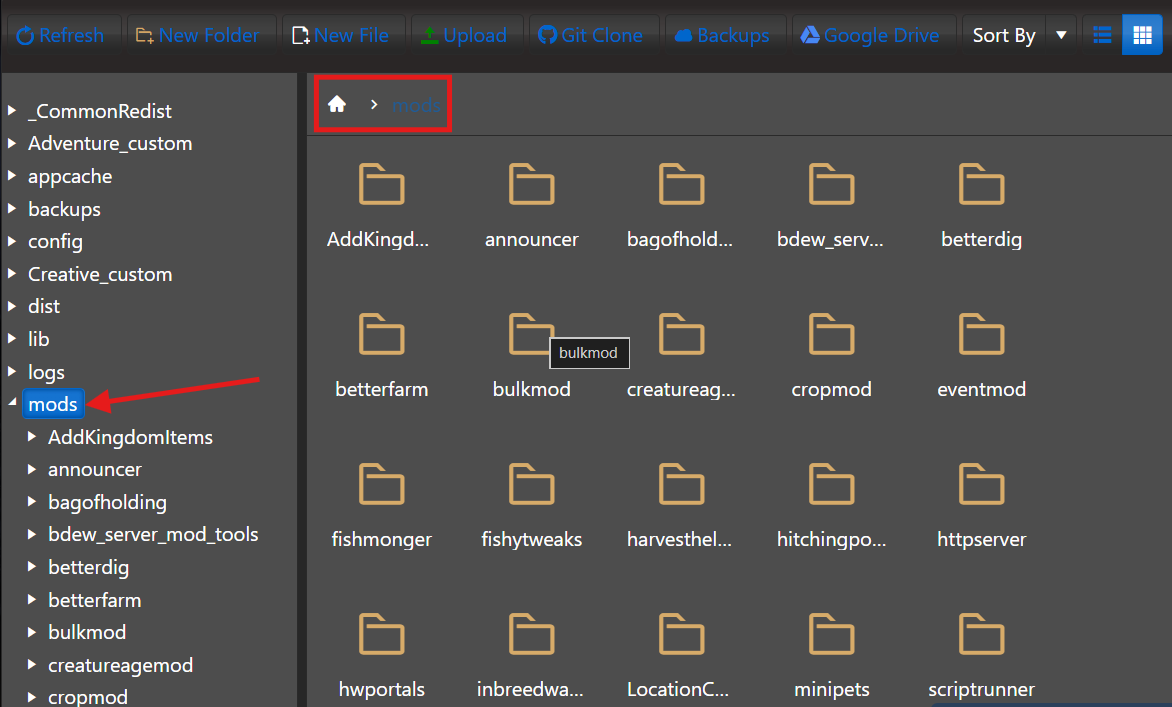Select announcer in the folder tree
This screenshot has width=1172, height=707.
[94, 469]
